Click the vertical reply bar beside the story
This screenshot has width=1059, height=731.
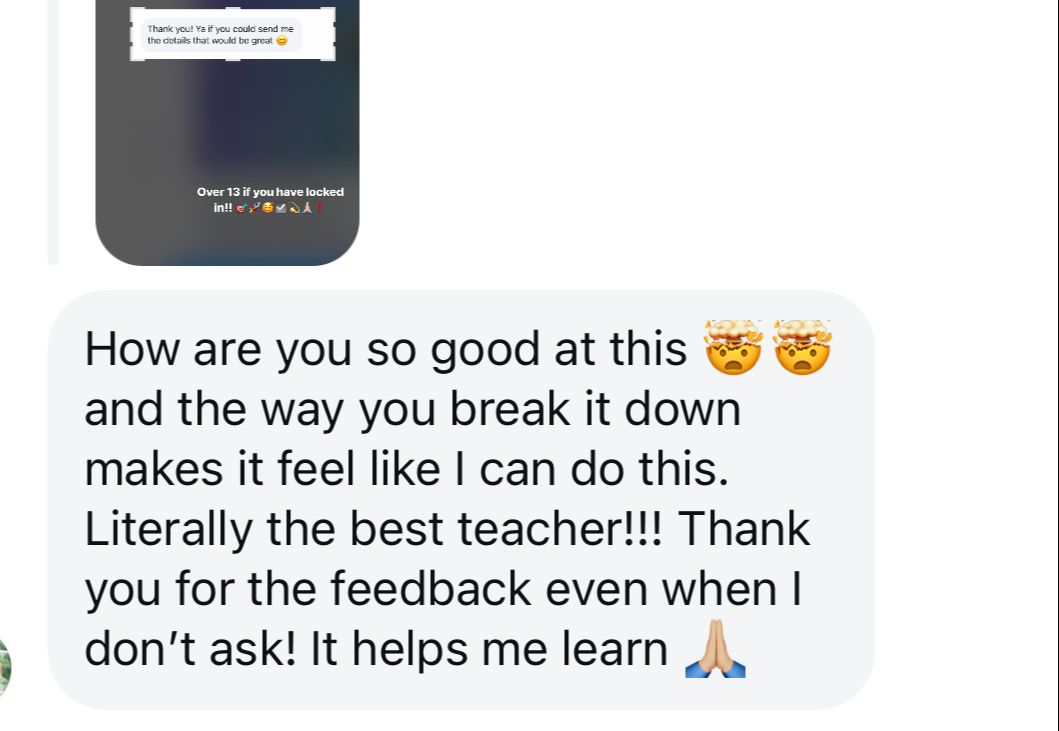click(53, 132)
